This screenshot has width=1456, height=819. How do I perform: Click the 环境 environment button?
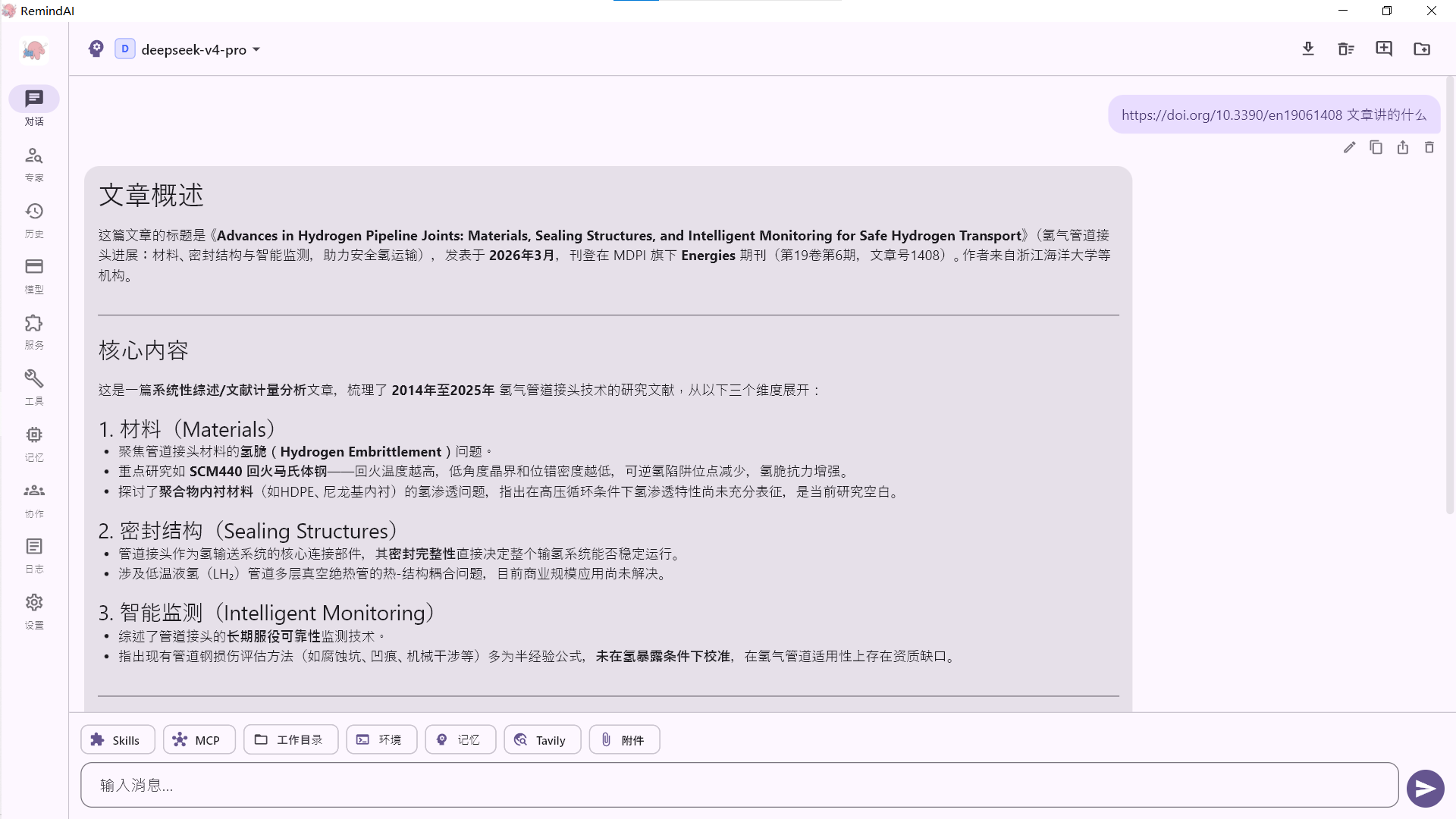pos(381,740)
